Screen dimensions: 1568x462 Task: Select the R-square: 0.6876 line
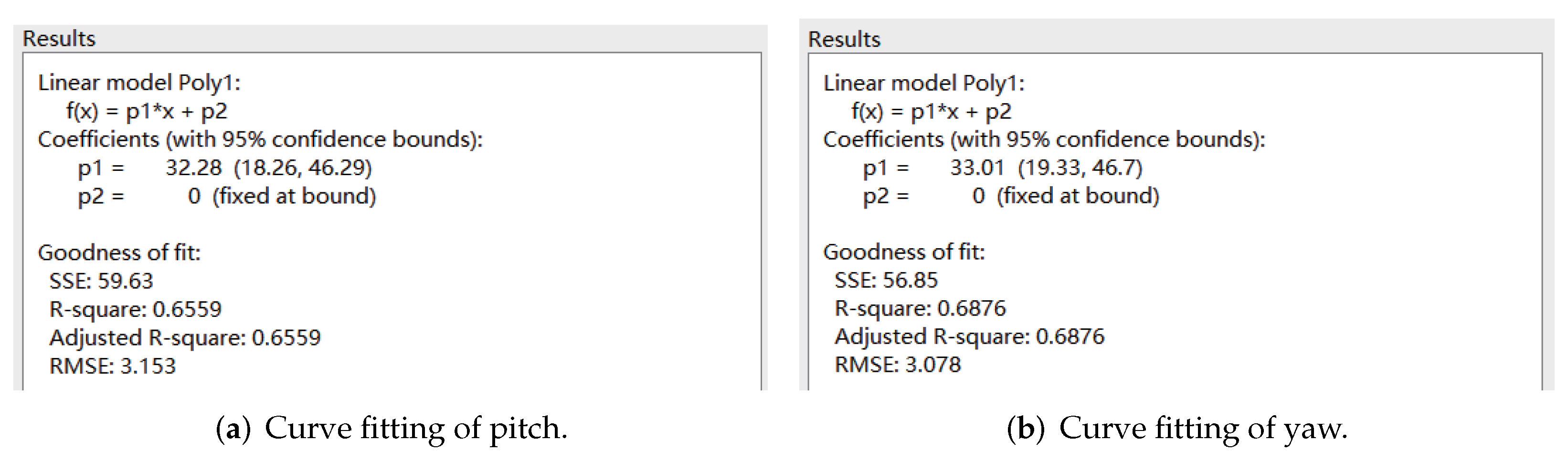(921, 308)
